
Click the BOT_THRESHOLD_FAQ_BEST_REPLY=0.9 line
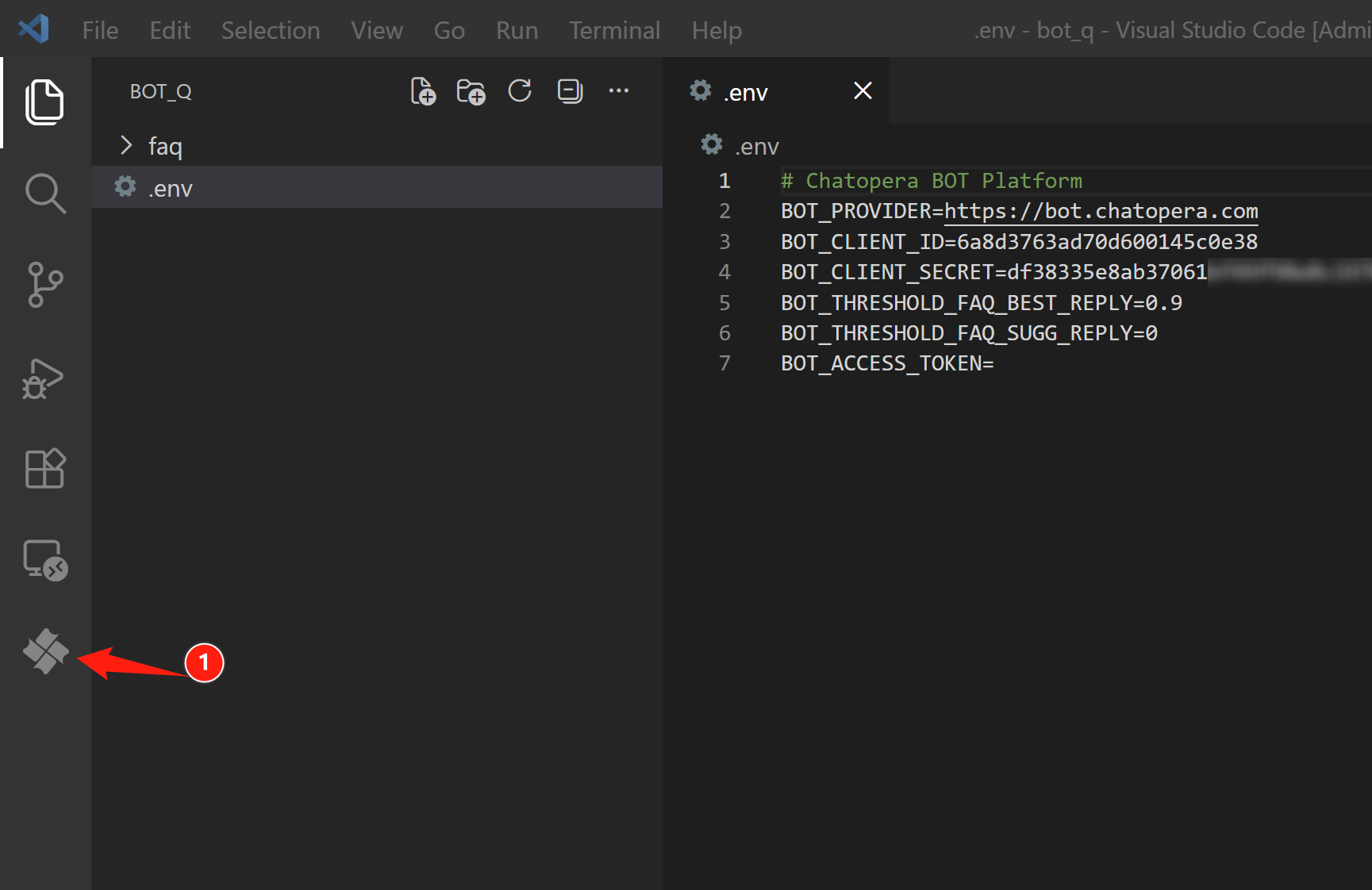[x=982, y=302]
